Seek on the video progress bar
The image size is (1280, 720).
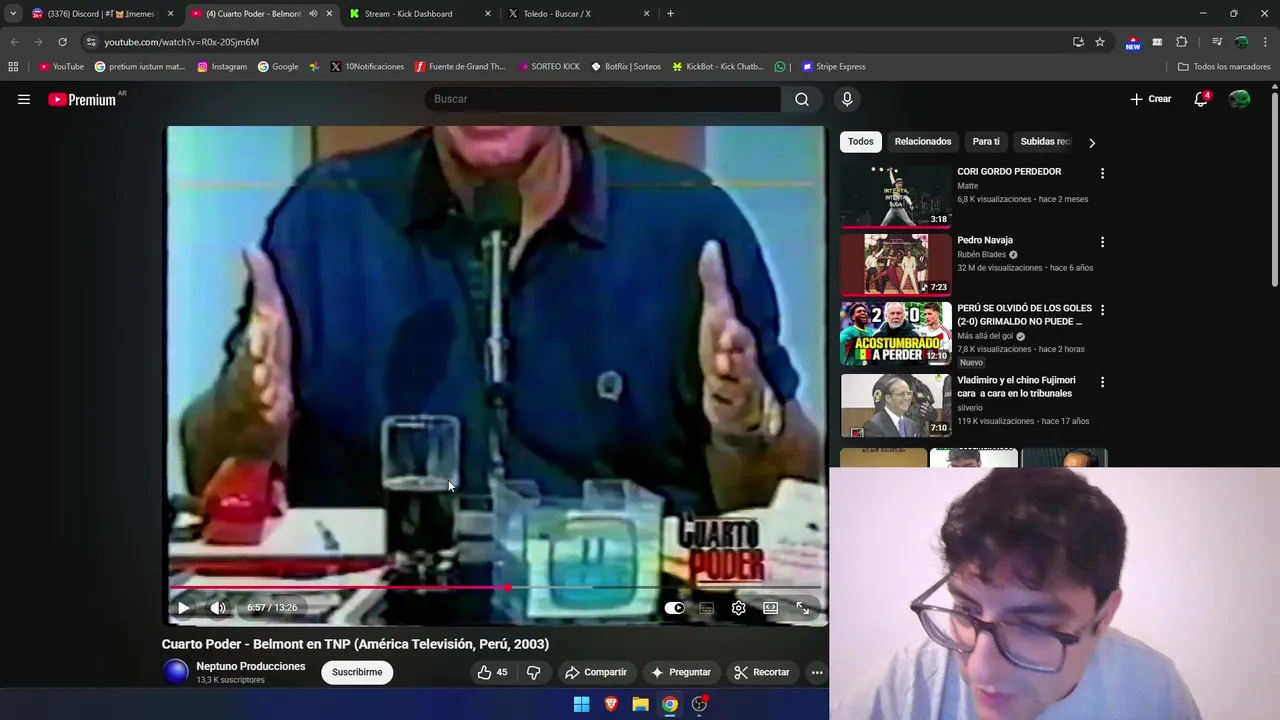pos(496,588)
